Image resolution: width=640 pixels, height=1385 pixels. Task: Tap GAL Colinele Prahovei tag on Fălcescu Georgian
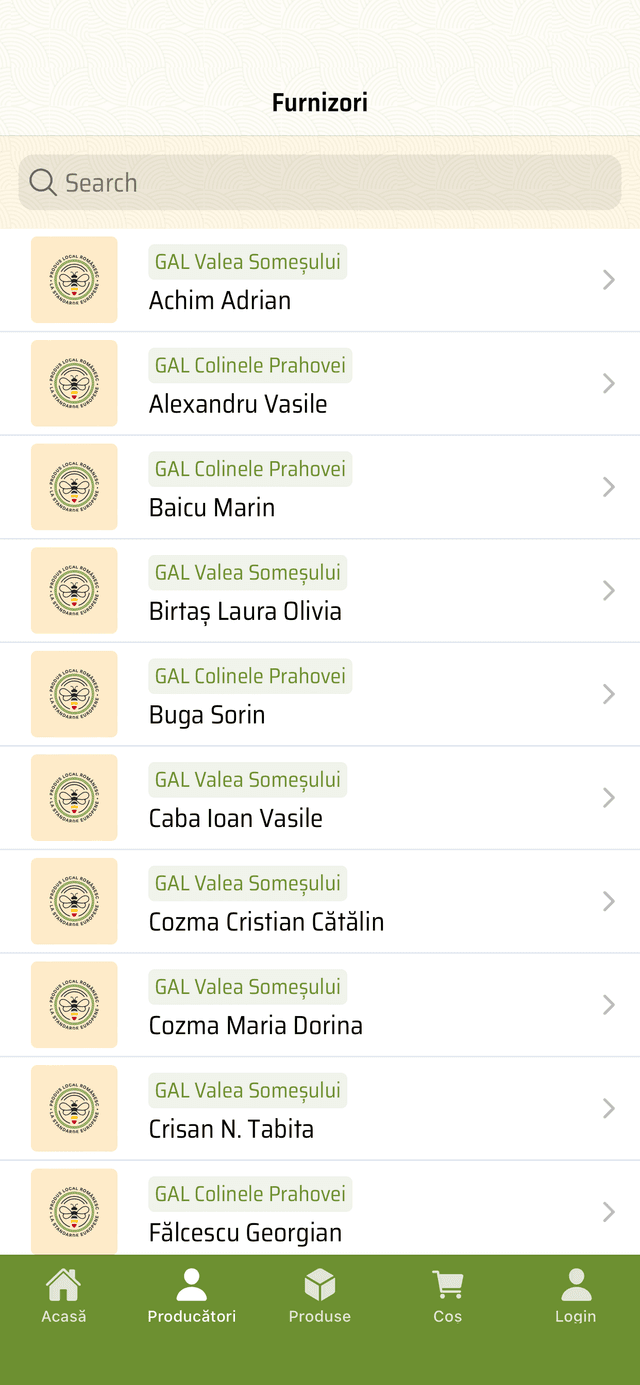pyautogui.click(x=250, y=1194)
